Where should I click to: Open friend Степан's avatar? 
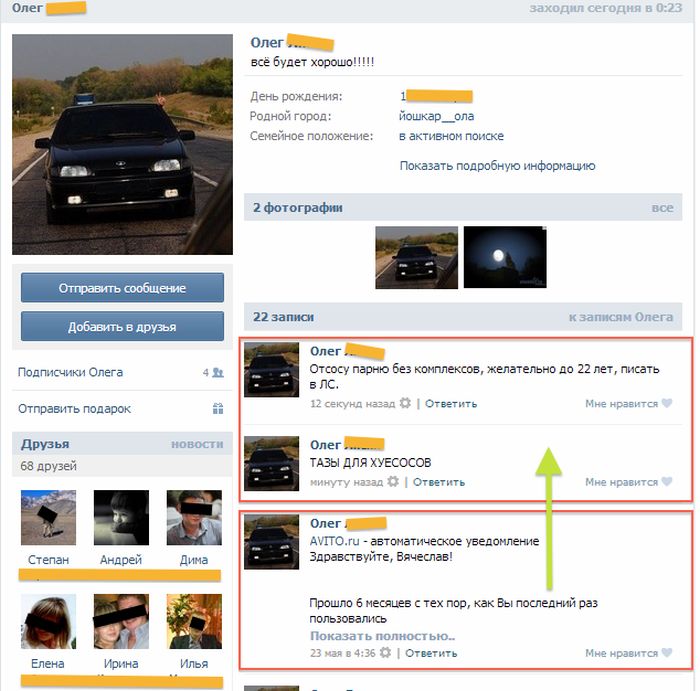pos(48,517)
